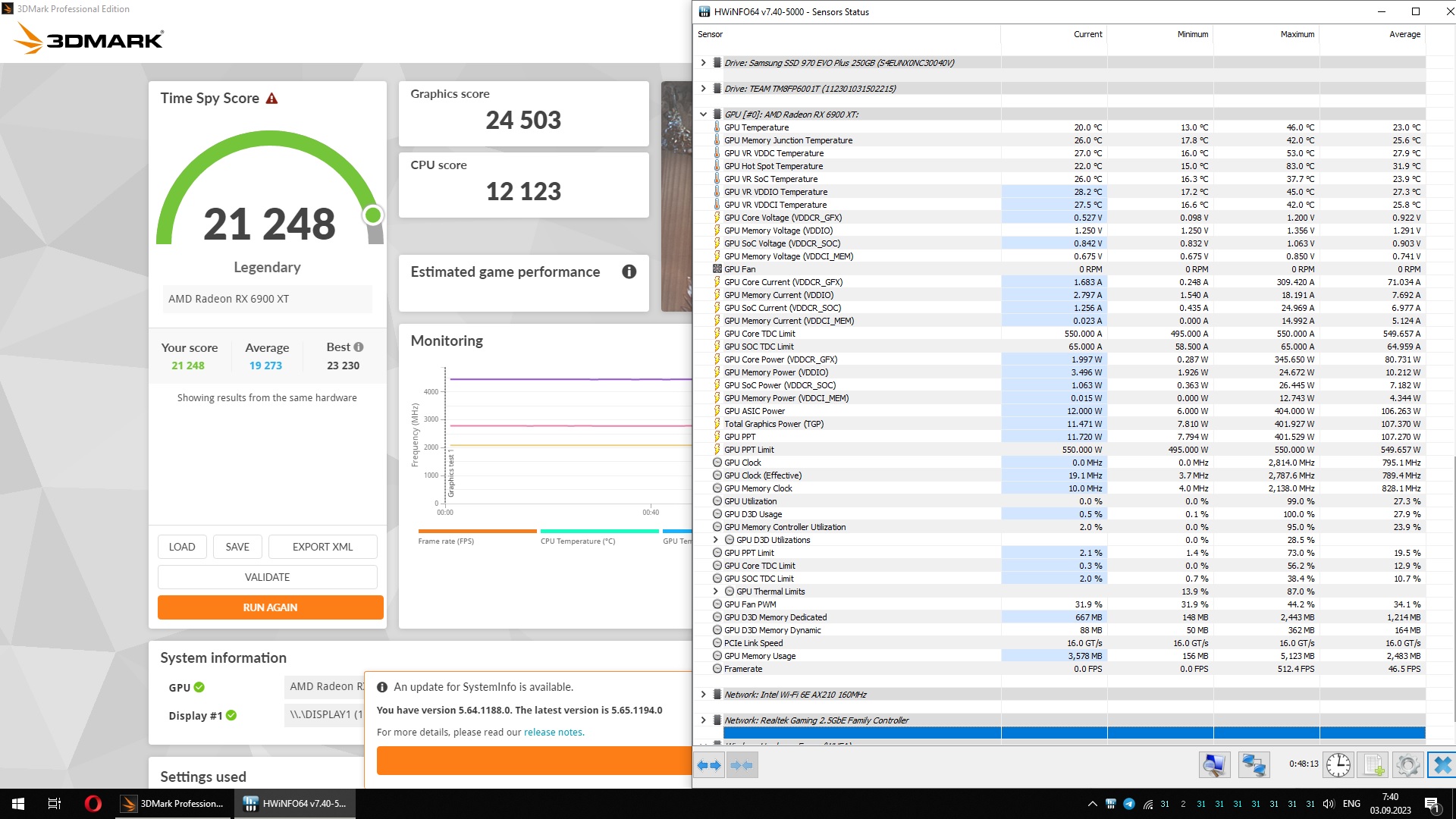Open the HWiNFO remote network monitors icon

pos(1254,764)
